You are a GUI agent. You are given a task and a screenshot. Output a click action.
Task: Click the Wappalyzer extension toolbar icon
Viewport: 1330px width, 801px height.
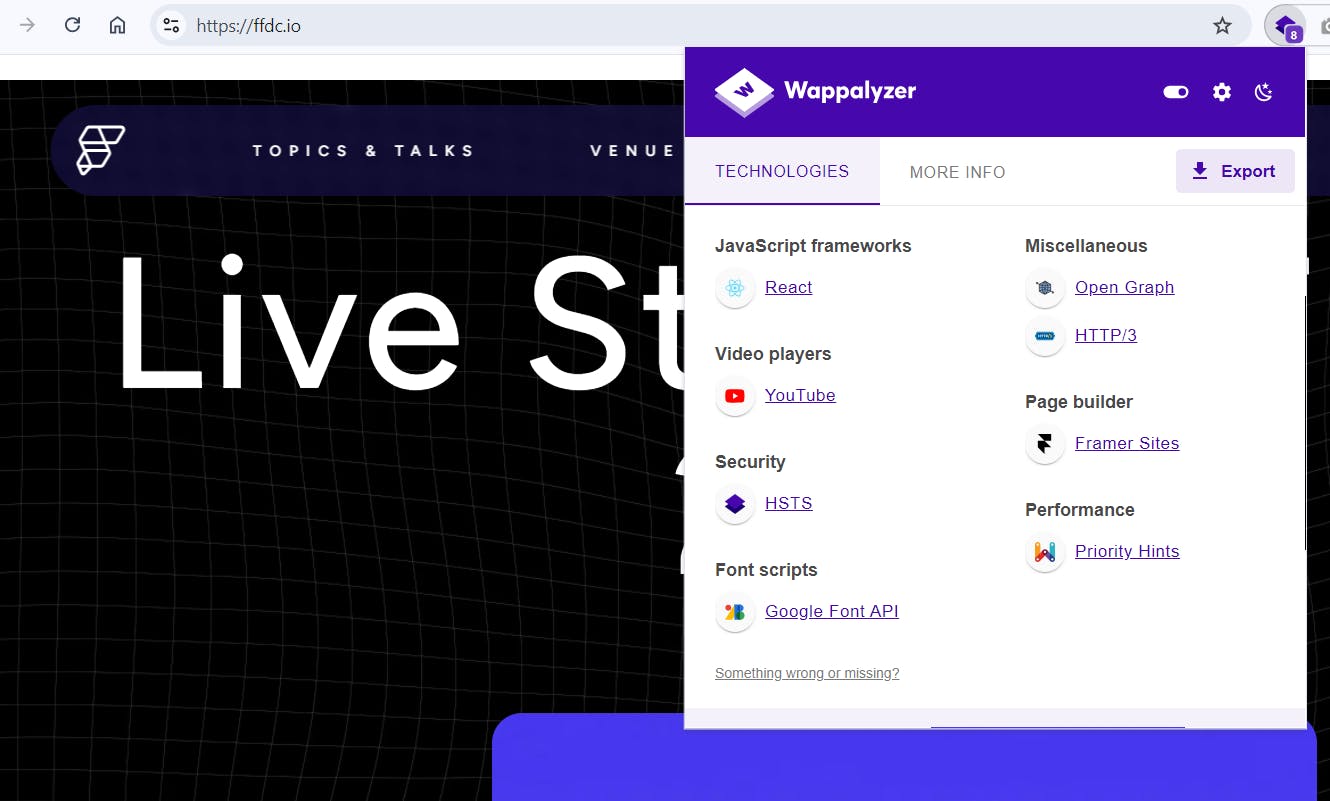(x=1285, y=26)
